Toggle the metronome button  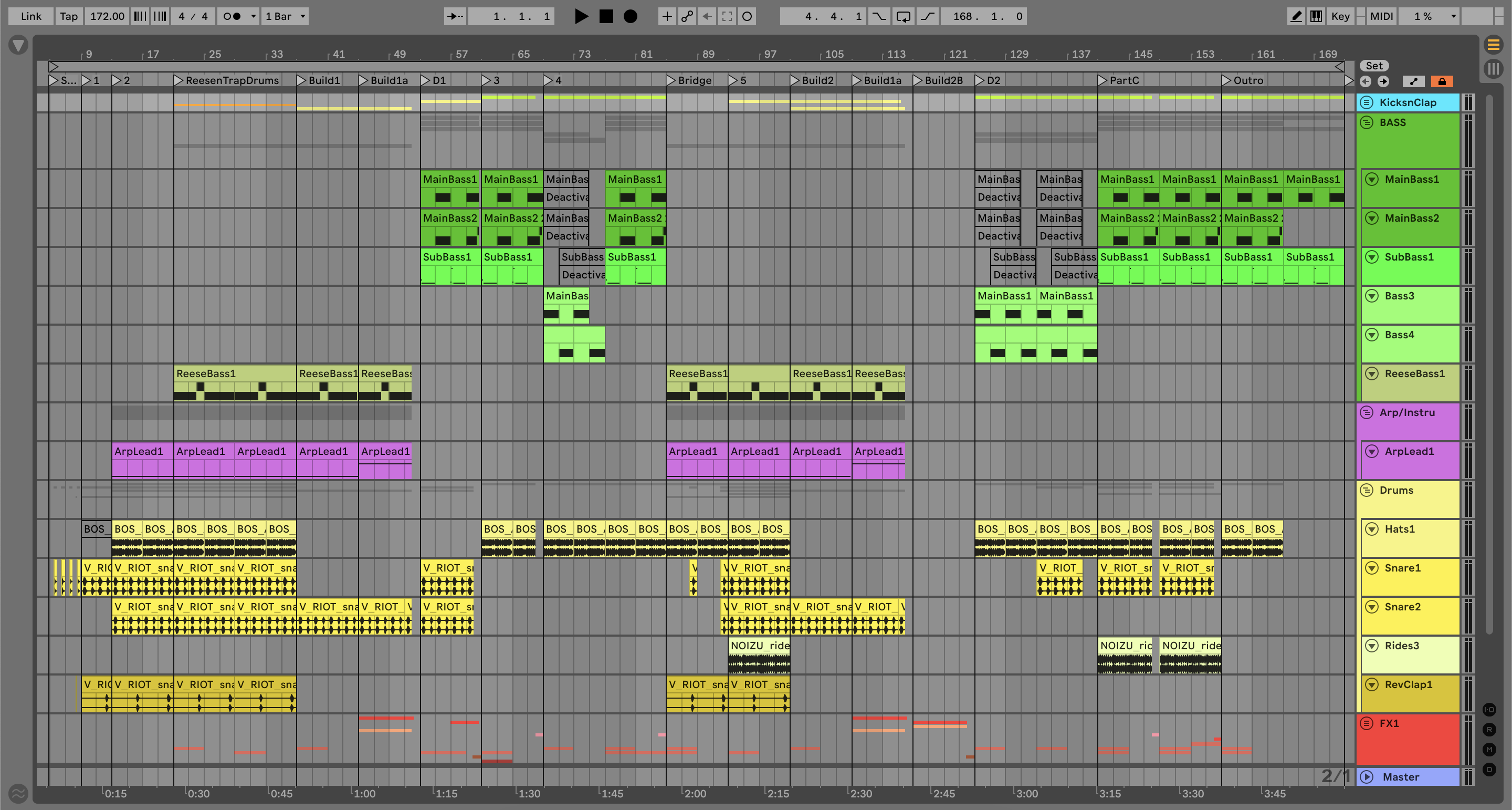(x=233, y=16)
